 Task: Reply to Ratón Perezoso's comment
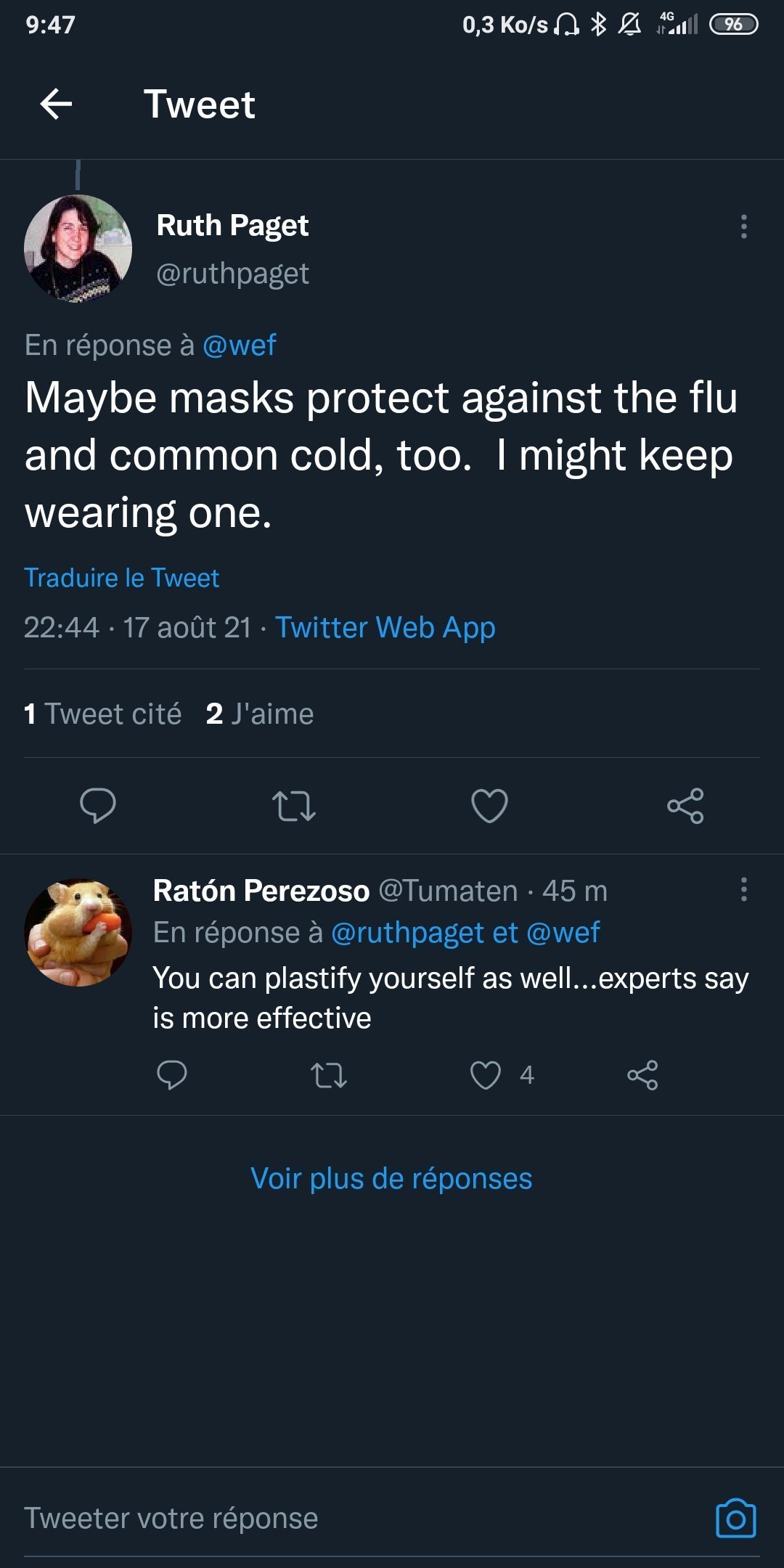pyautogui.click(x=172, y=1075)
